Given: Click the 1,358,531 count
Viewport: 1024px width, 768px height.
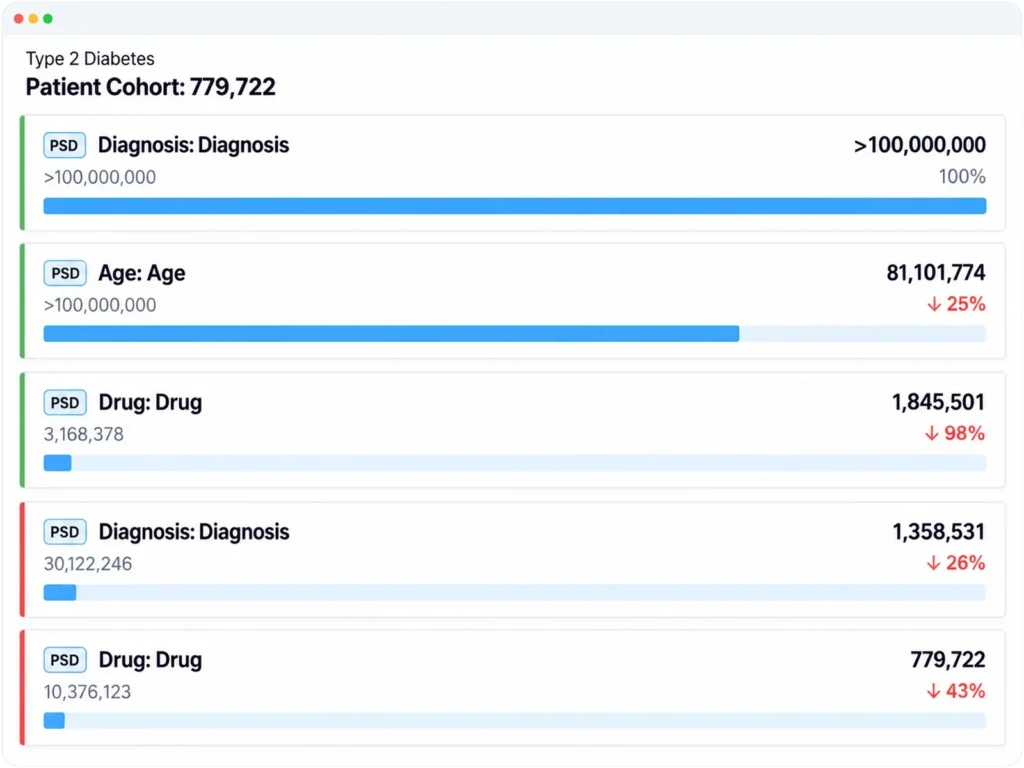Looking at the screenshot, I should coord(938,532).
